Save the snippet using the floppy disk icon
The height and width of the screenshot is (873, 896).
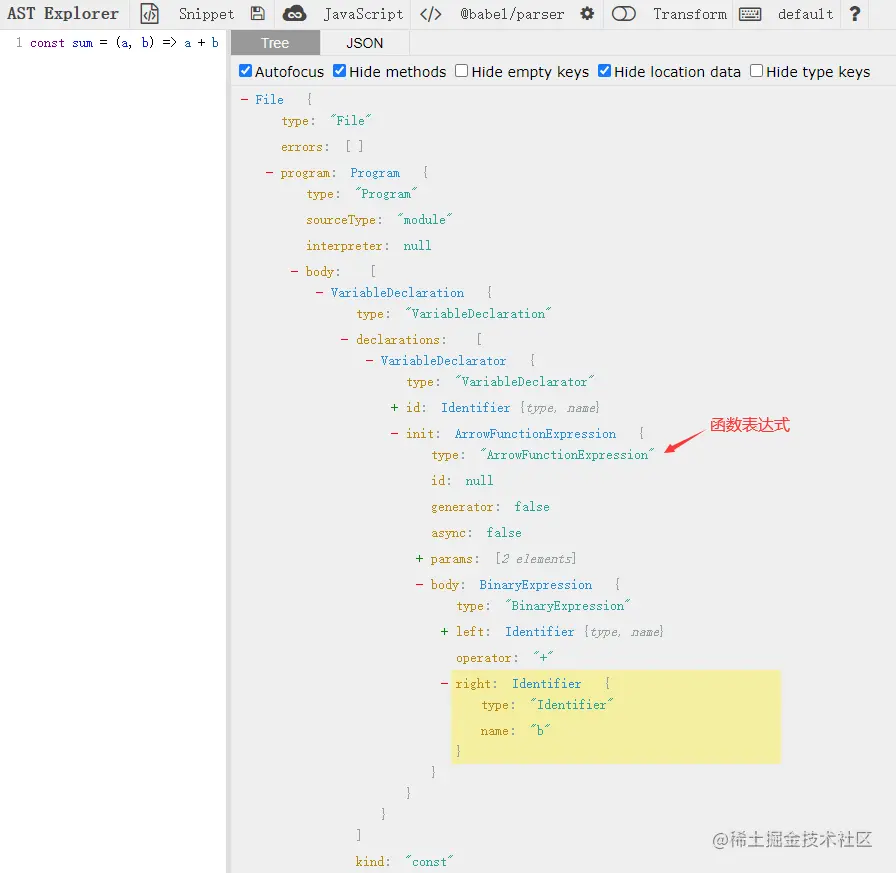(x=257, y=14)
